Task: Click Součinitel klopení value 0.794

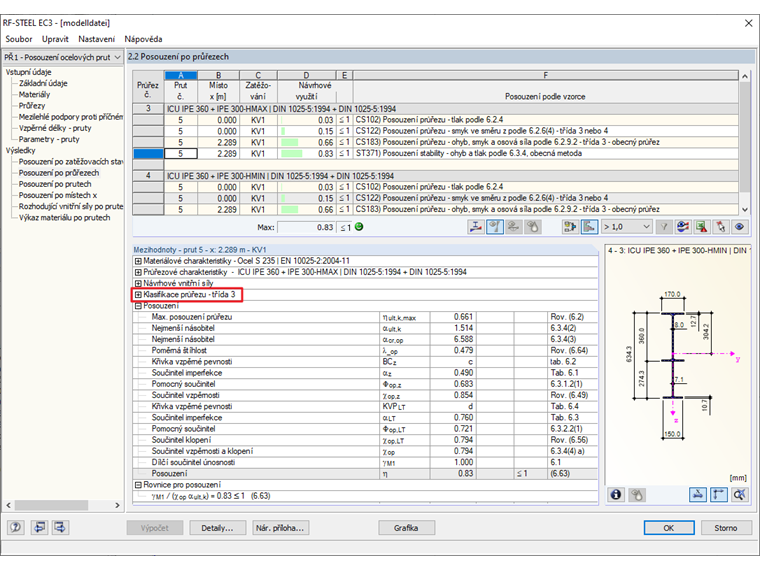Action: [x=452, y=440]
